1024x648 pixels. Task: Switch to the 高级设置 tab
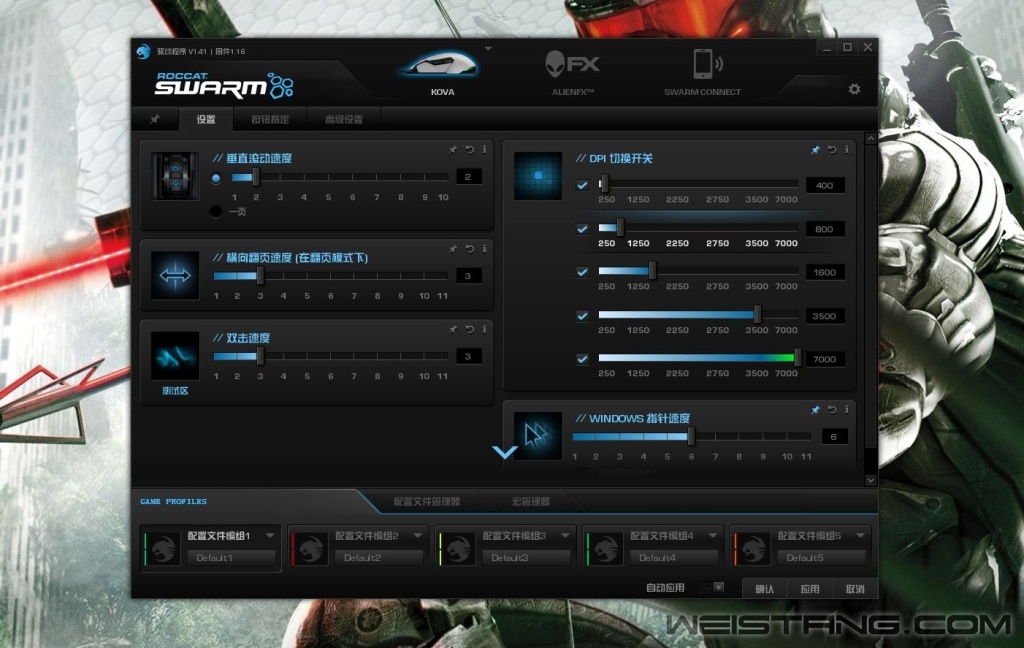pos(344,120)
